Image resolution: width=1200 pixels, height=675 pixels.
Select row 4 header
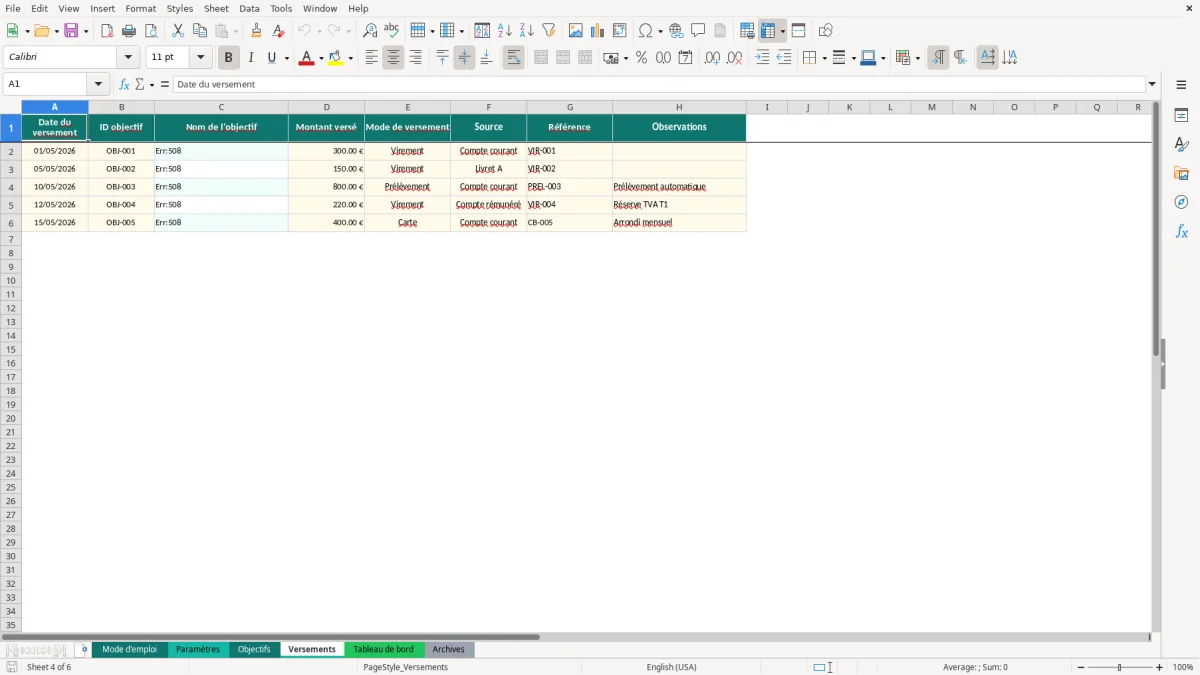11,187
